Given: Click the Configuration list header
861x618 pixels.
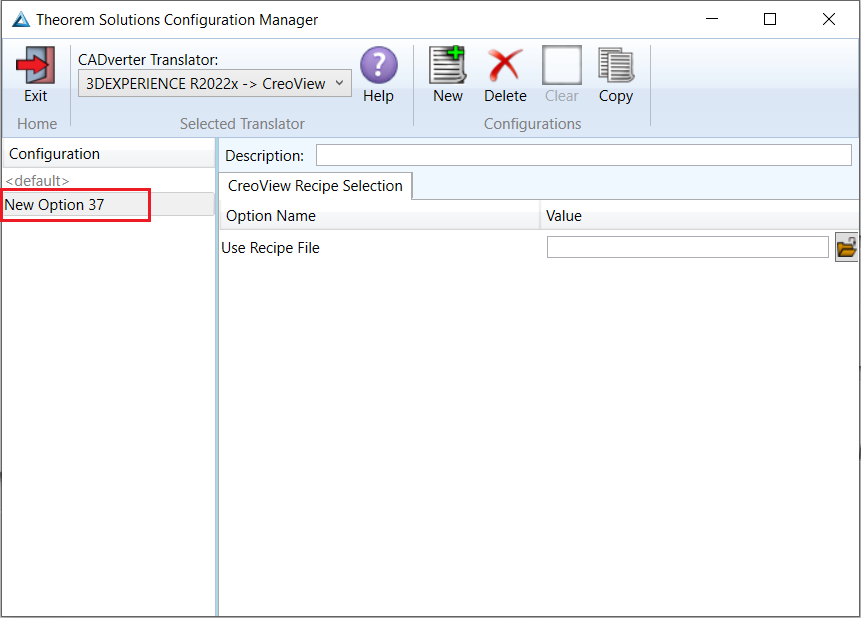Looking at the screenshot, I should point(109,154).
